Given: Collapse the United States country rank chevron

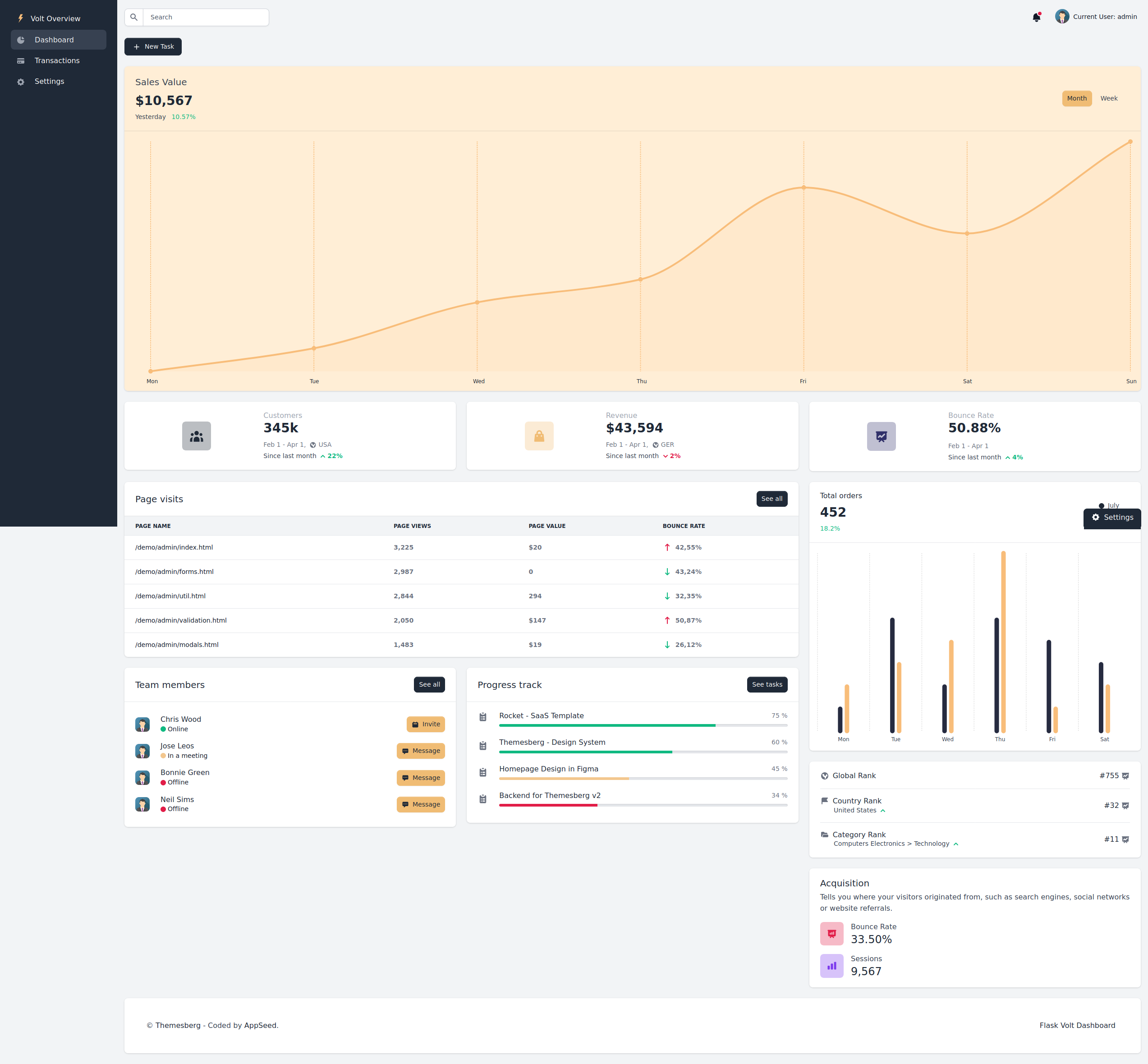Looking at the screenshot, I should (x=882, y=810).
